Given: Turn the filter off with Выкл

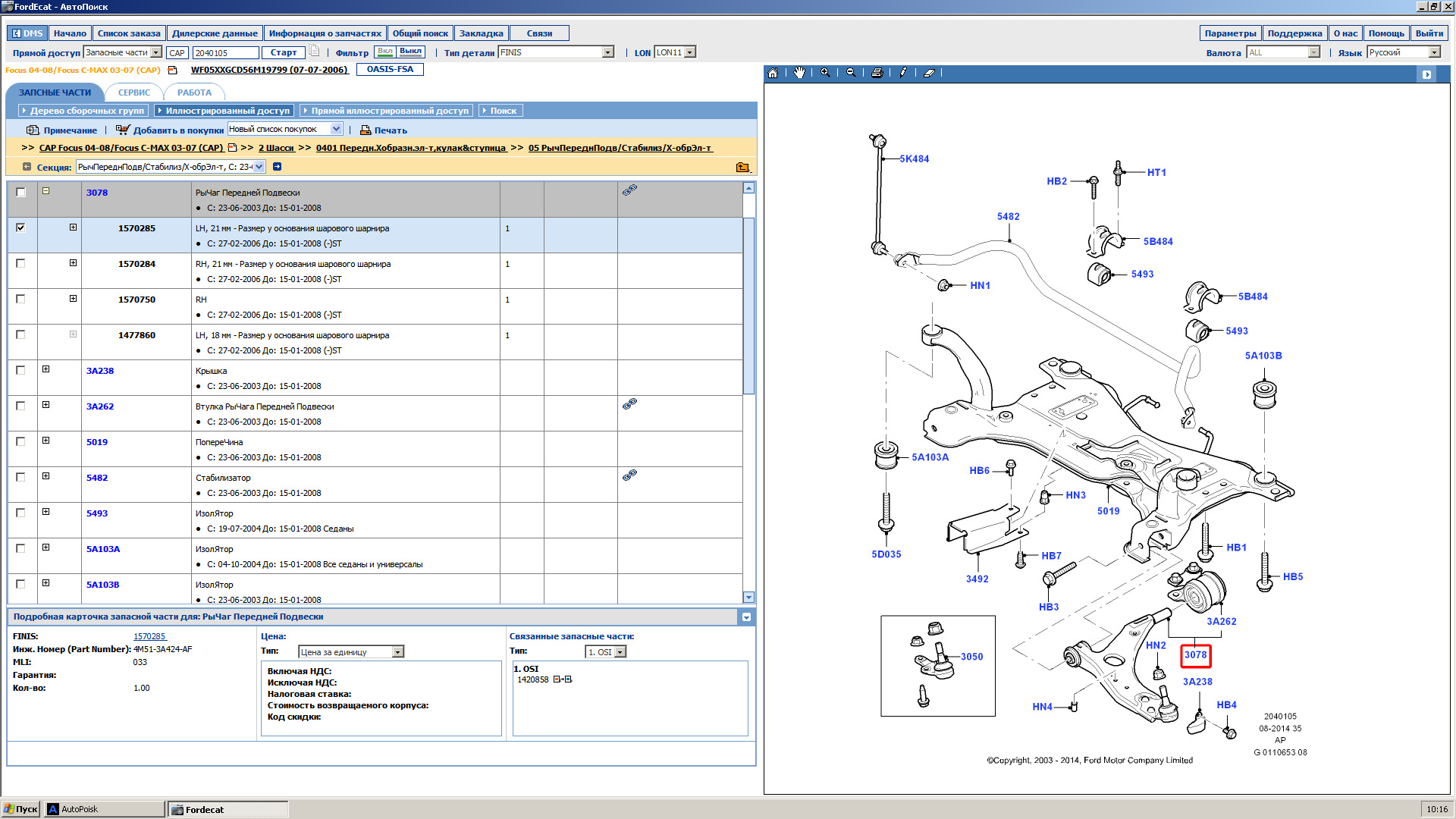Looking at the screenshot, I should click(x=410, y=52).
